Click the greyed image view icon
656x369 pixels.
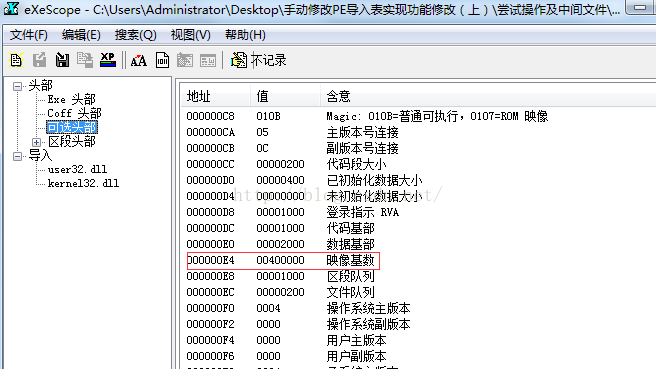click(185, 60)
